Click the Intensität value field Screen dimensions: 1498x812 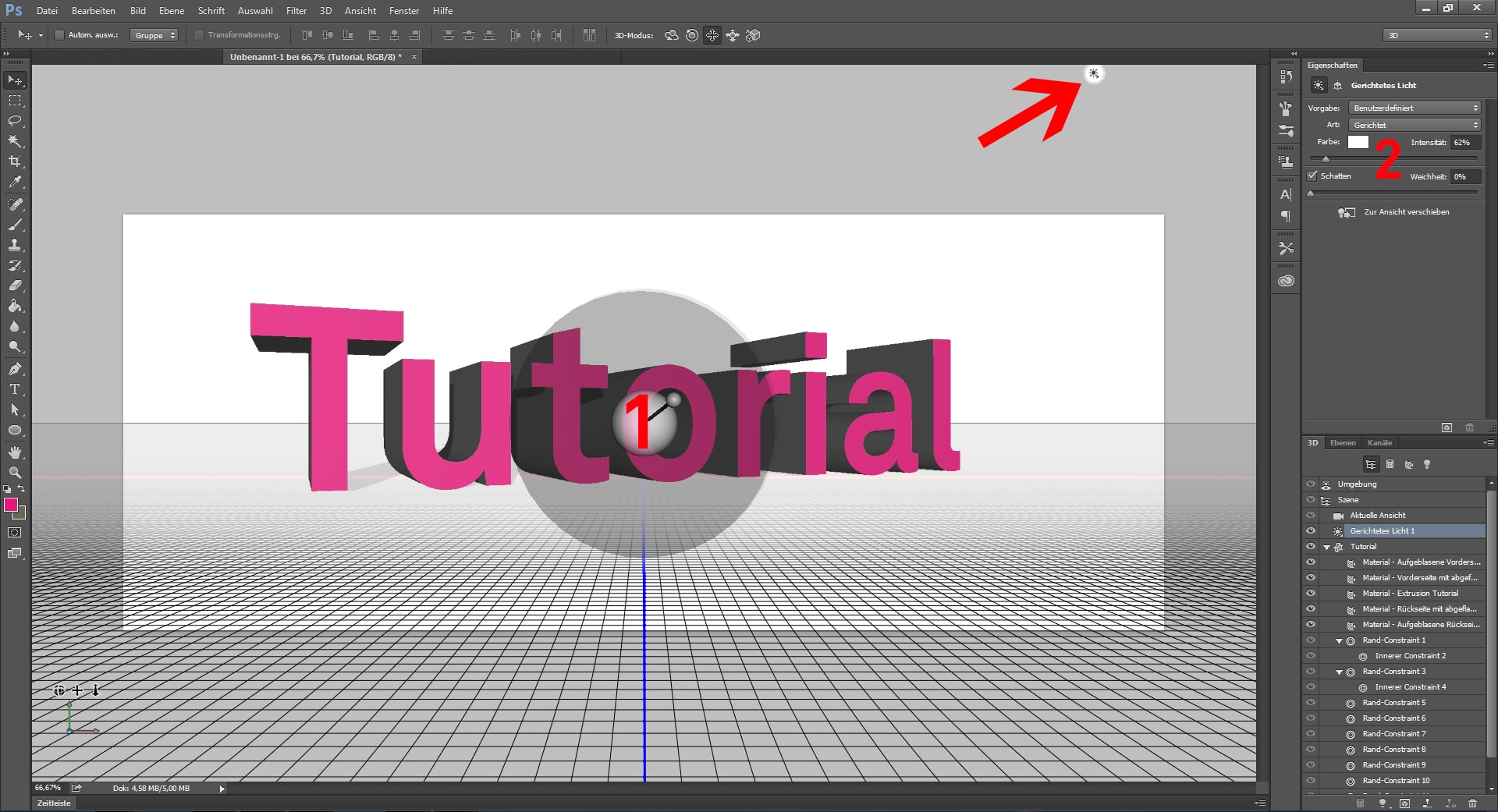pyautogui.click(x=1464, y=143)
